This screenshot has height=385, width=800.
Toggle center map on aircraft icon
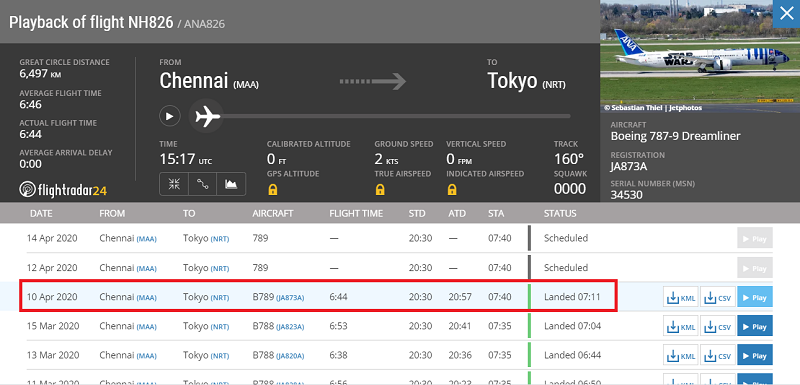(174, 184)
